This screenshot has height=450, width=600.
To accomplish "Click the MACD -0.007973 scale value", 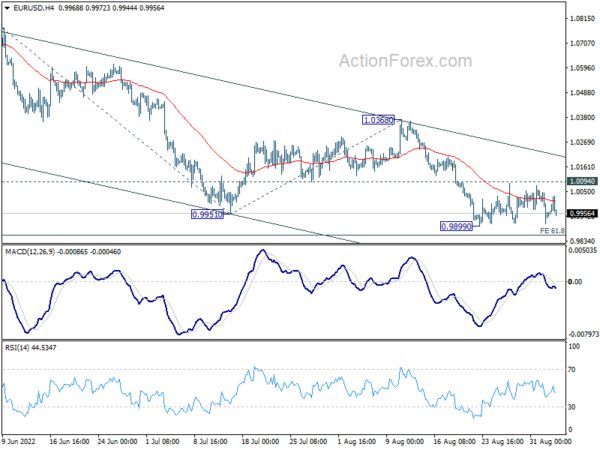I will (x=583, y=334).
